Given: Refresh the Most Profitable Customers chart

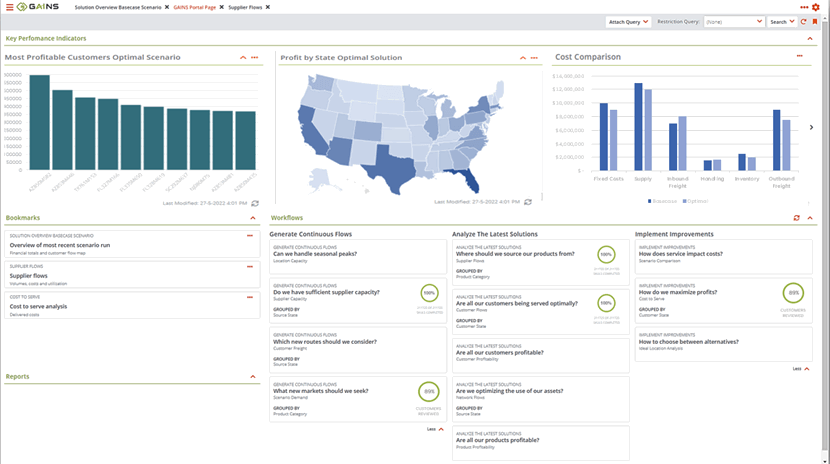Looking at the screenshot, I should click(x=255, y=203).
